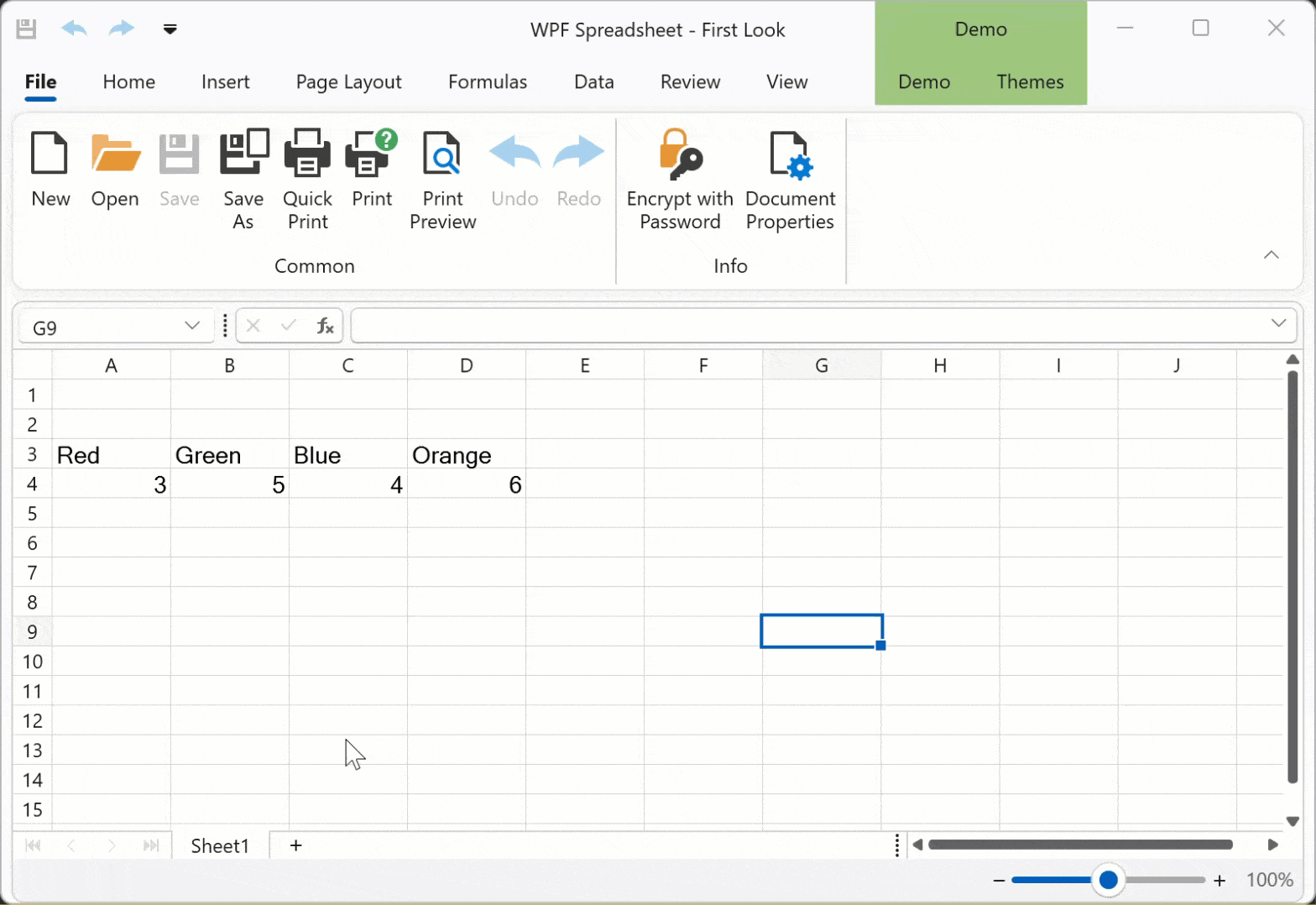Open the Quick Access Toolbar customize arrow

[x=170, y=29]
